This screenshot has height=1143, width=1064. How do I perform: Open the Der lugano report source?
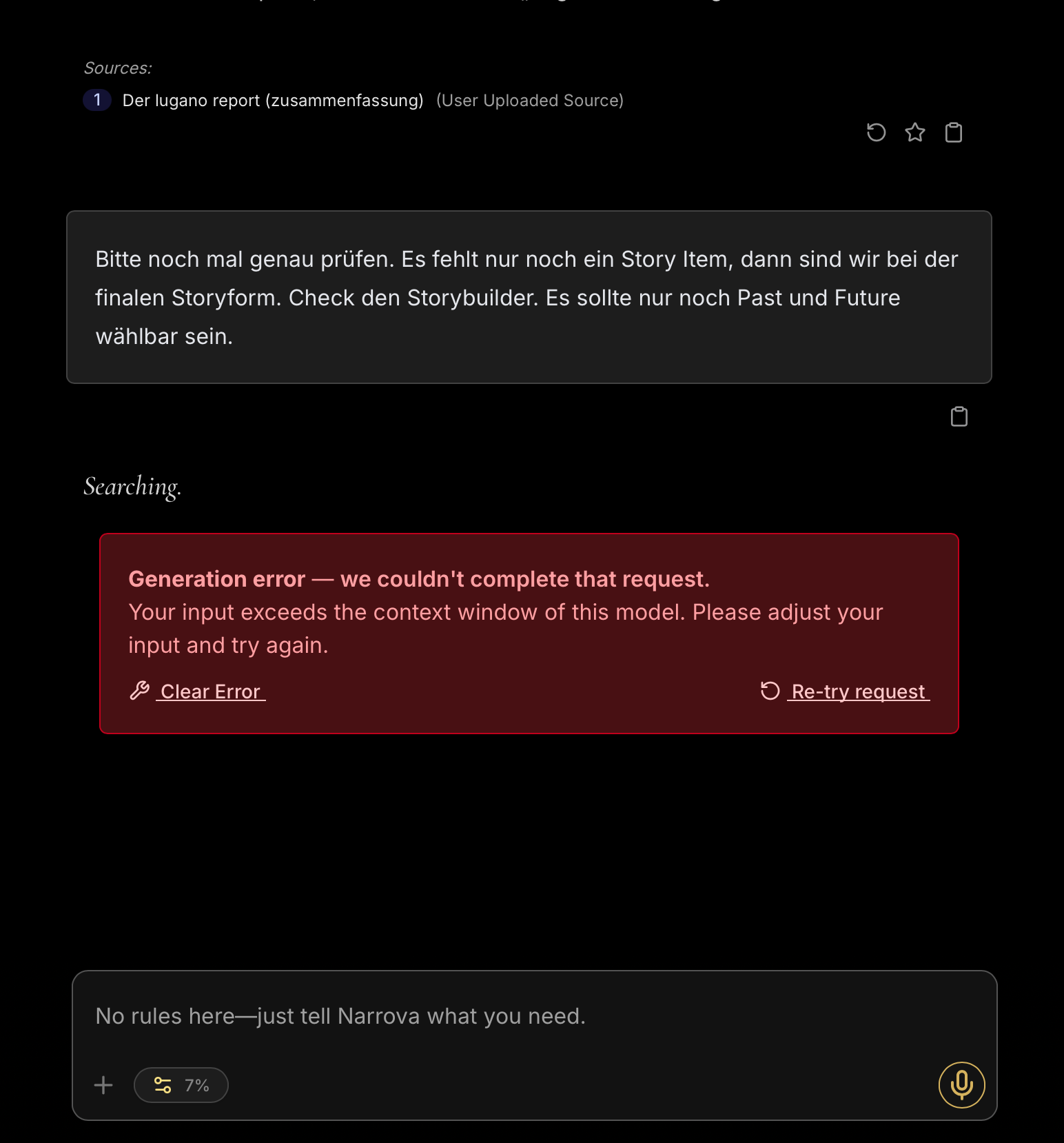pos(273,101)
